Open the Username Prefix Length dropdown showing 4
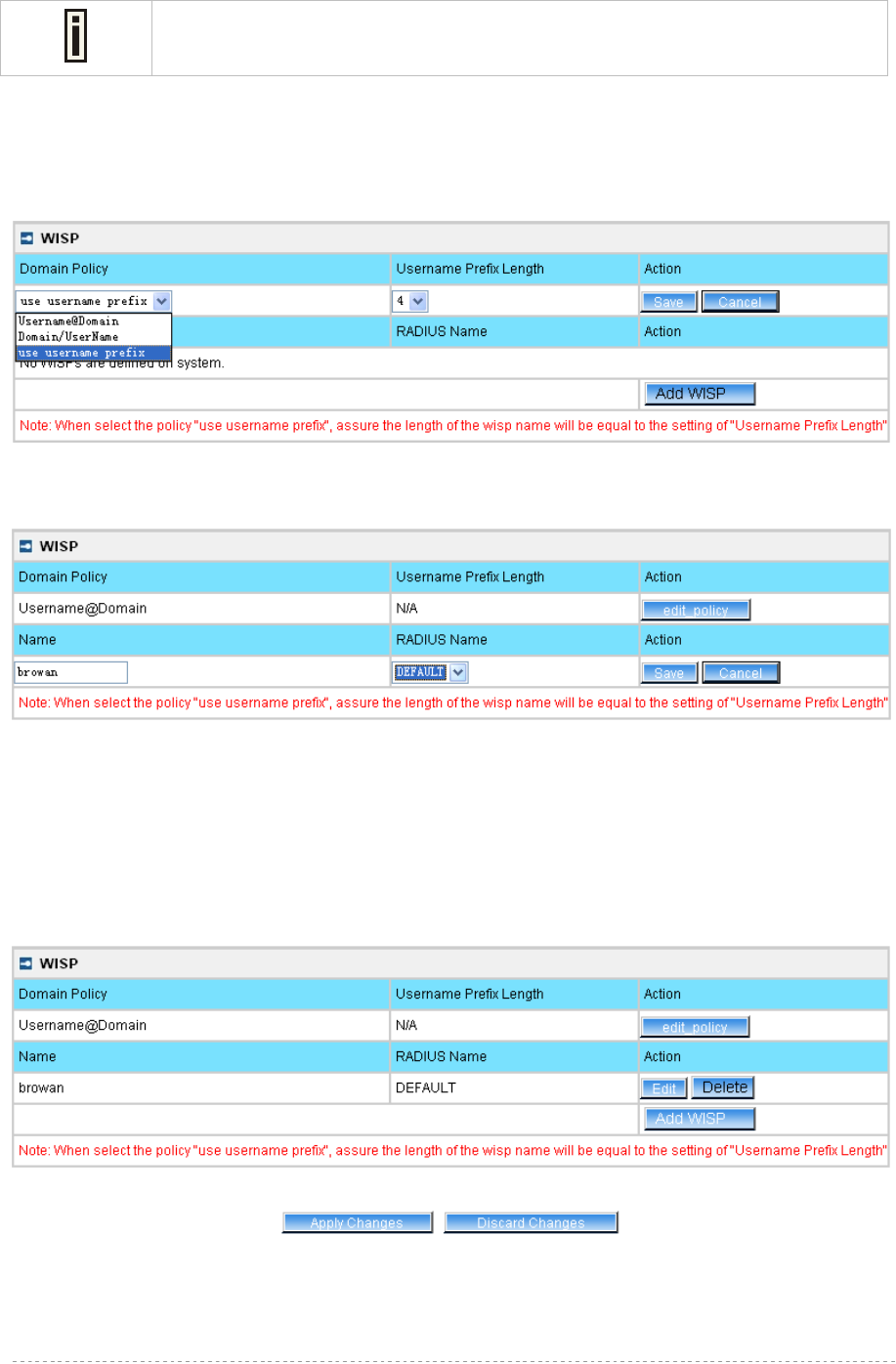 pyautogui.click(x=410, y=302)
